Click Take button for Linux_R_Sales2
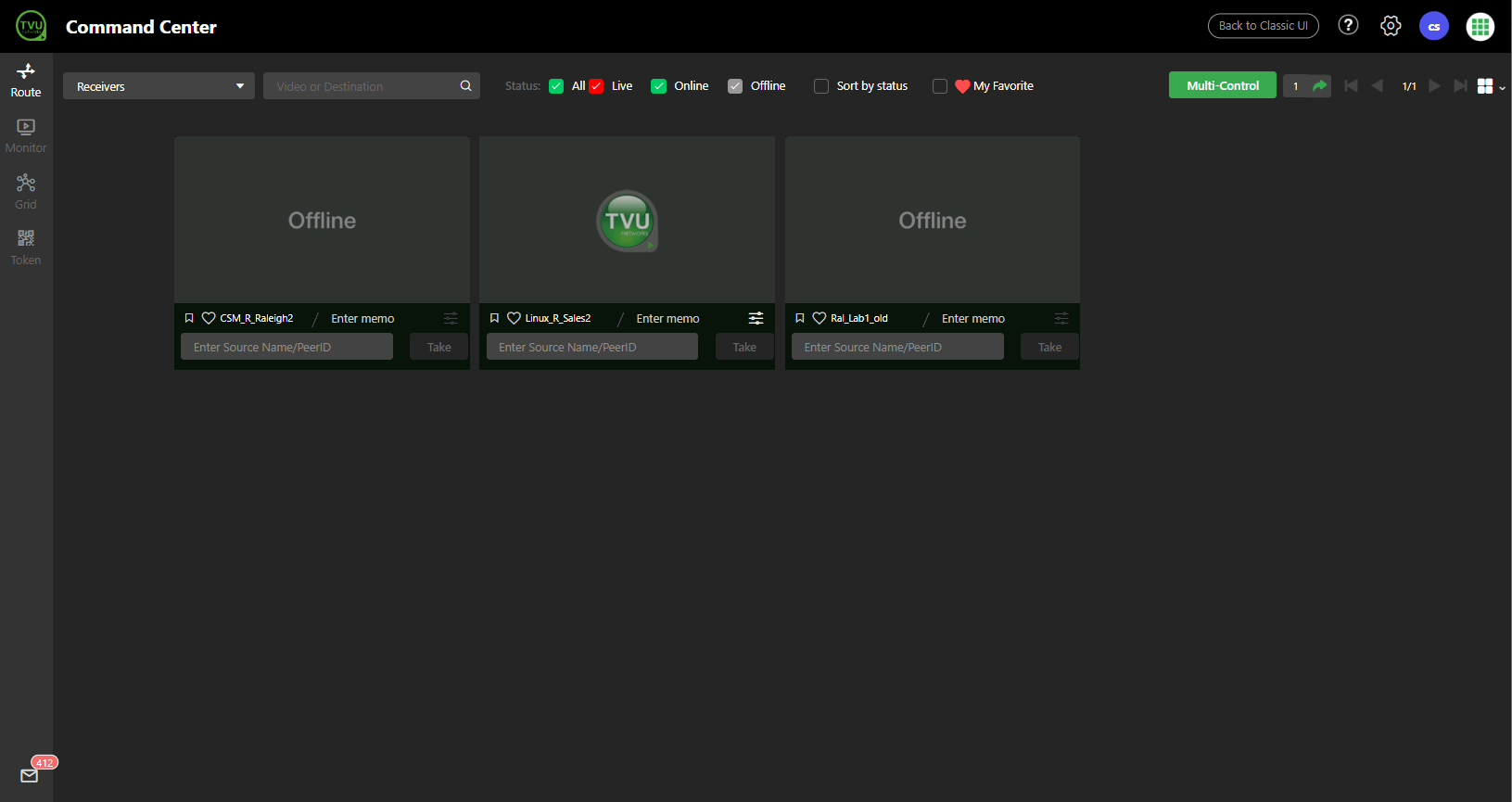This screenshot has height=802, width=1512. click(x=744, y=347)
